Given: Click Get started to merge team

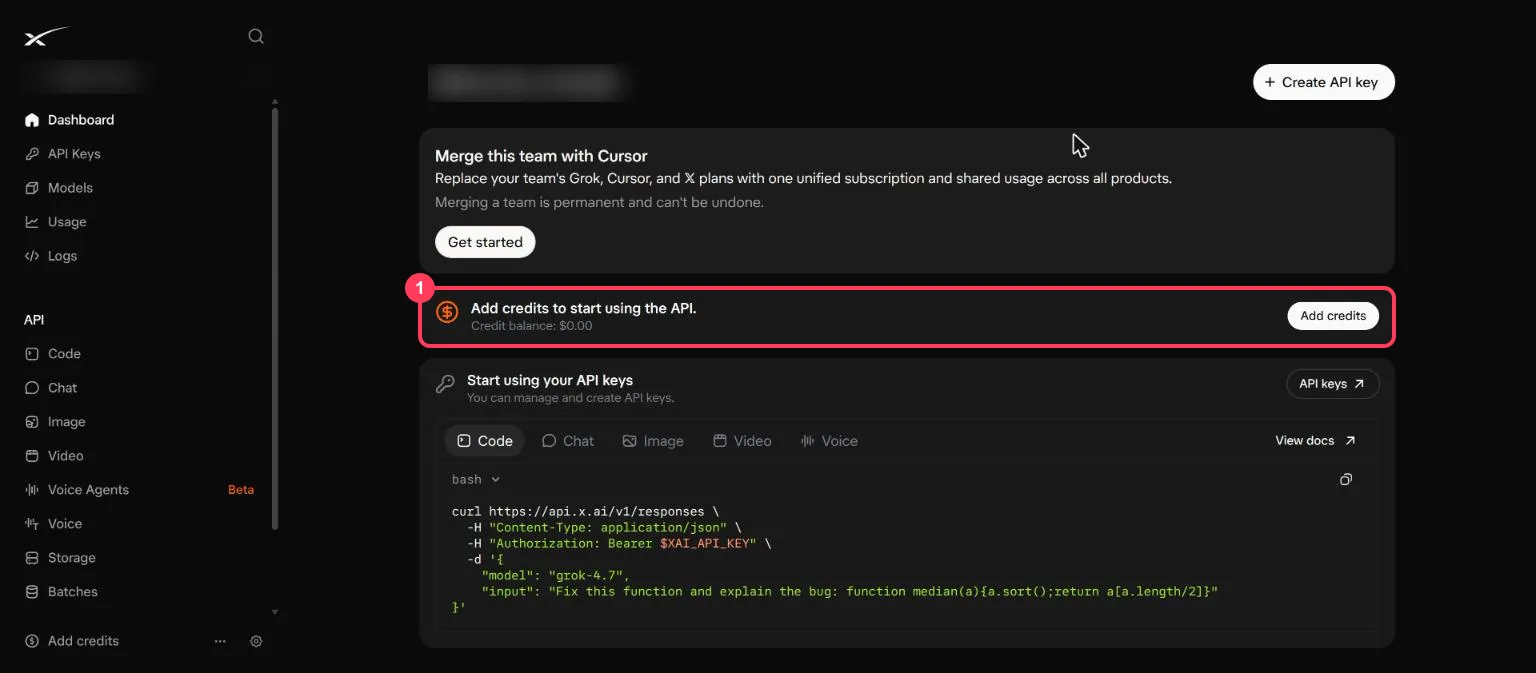Looking at the screenshot, I should pos(485,242).
